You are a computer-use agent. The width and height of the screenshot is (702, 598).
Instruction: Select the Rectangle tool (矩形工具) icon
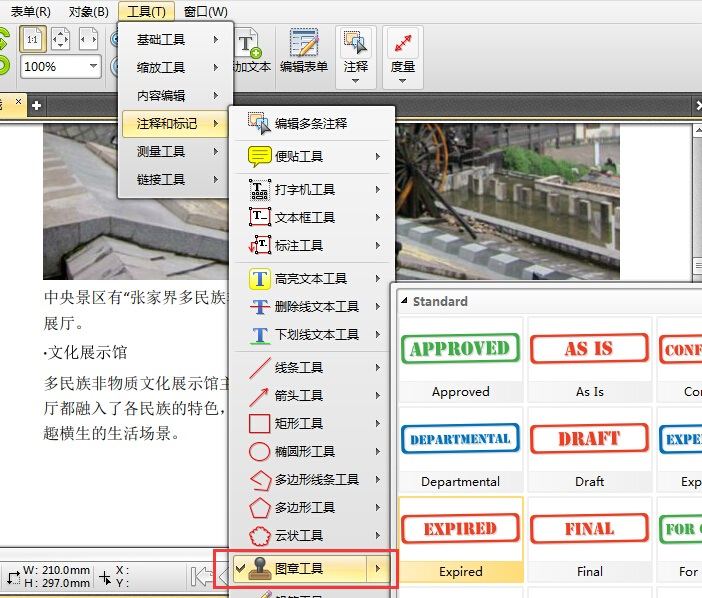(259, 423)
